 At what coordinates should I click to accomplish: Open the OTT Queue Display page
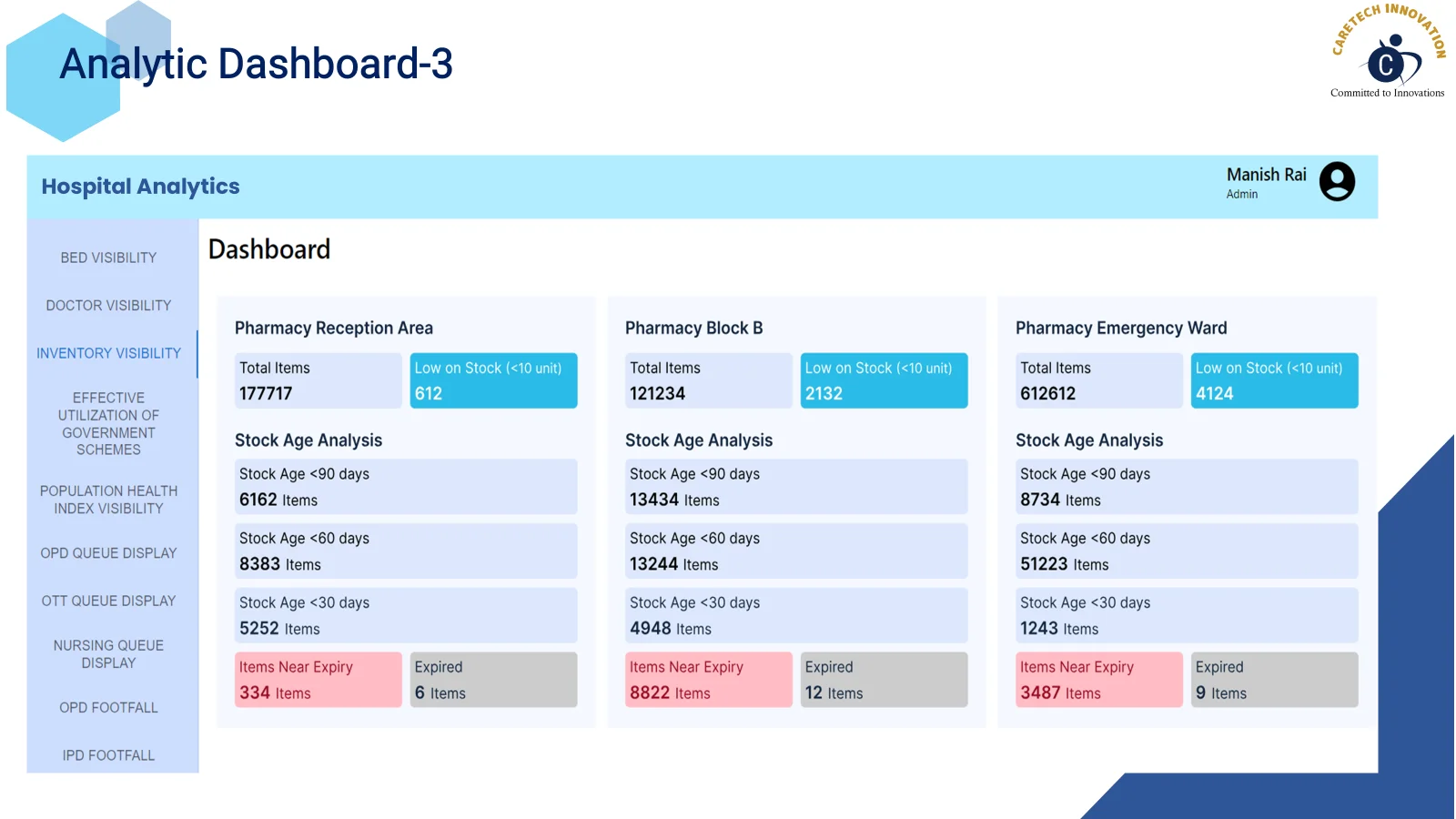coord(108,601)
